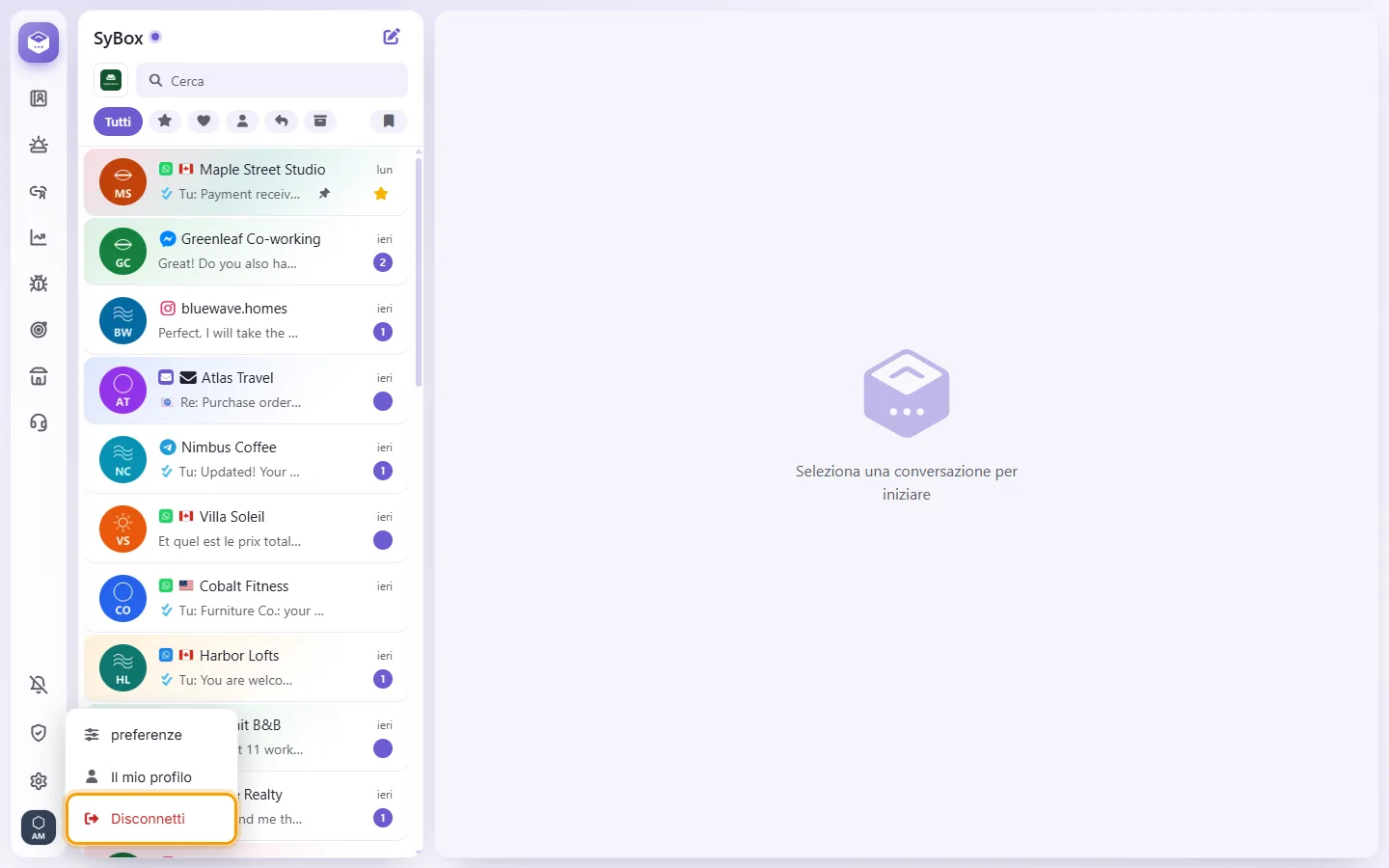Select the Tutti filter
The image size is (1389, 868).
tap(118, 122)
